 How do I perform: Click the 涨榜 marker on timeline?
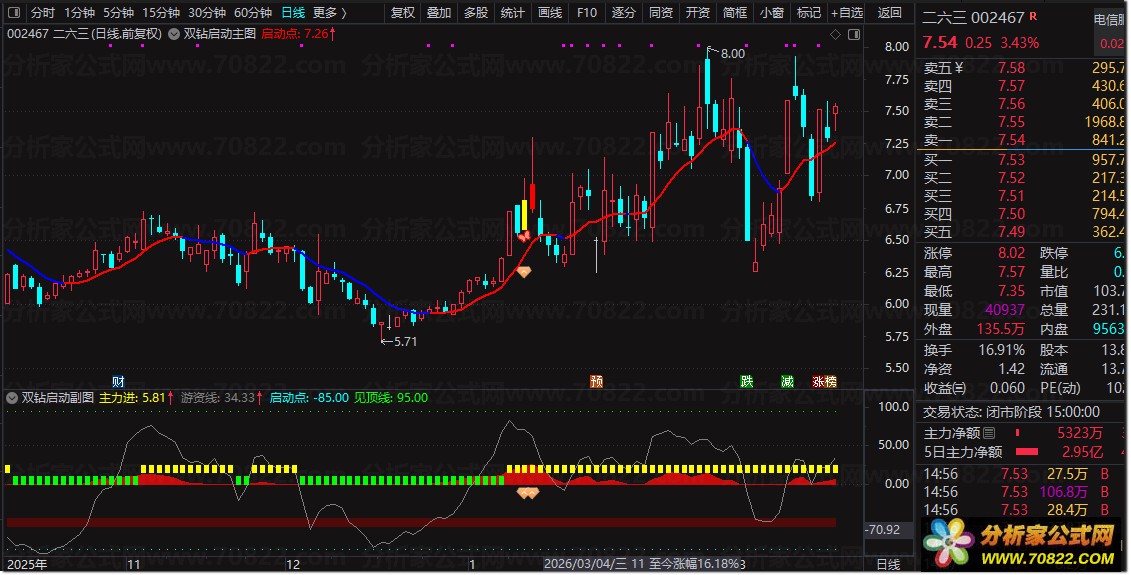(824, 381)
